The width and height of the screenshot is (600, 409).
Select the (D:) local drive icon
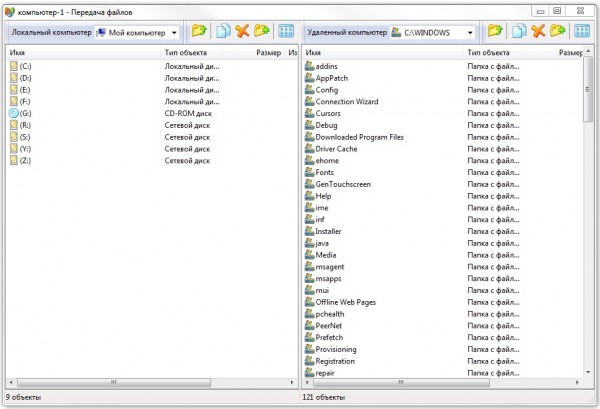[x=14, y=78]
